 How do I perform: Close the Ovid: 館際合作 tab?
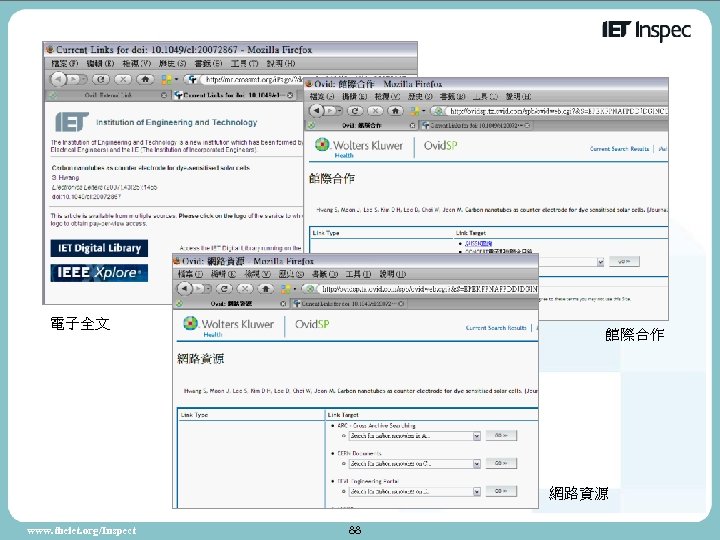pyautogui.click(x=412, y=125)
